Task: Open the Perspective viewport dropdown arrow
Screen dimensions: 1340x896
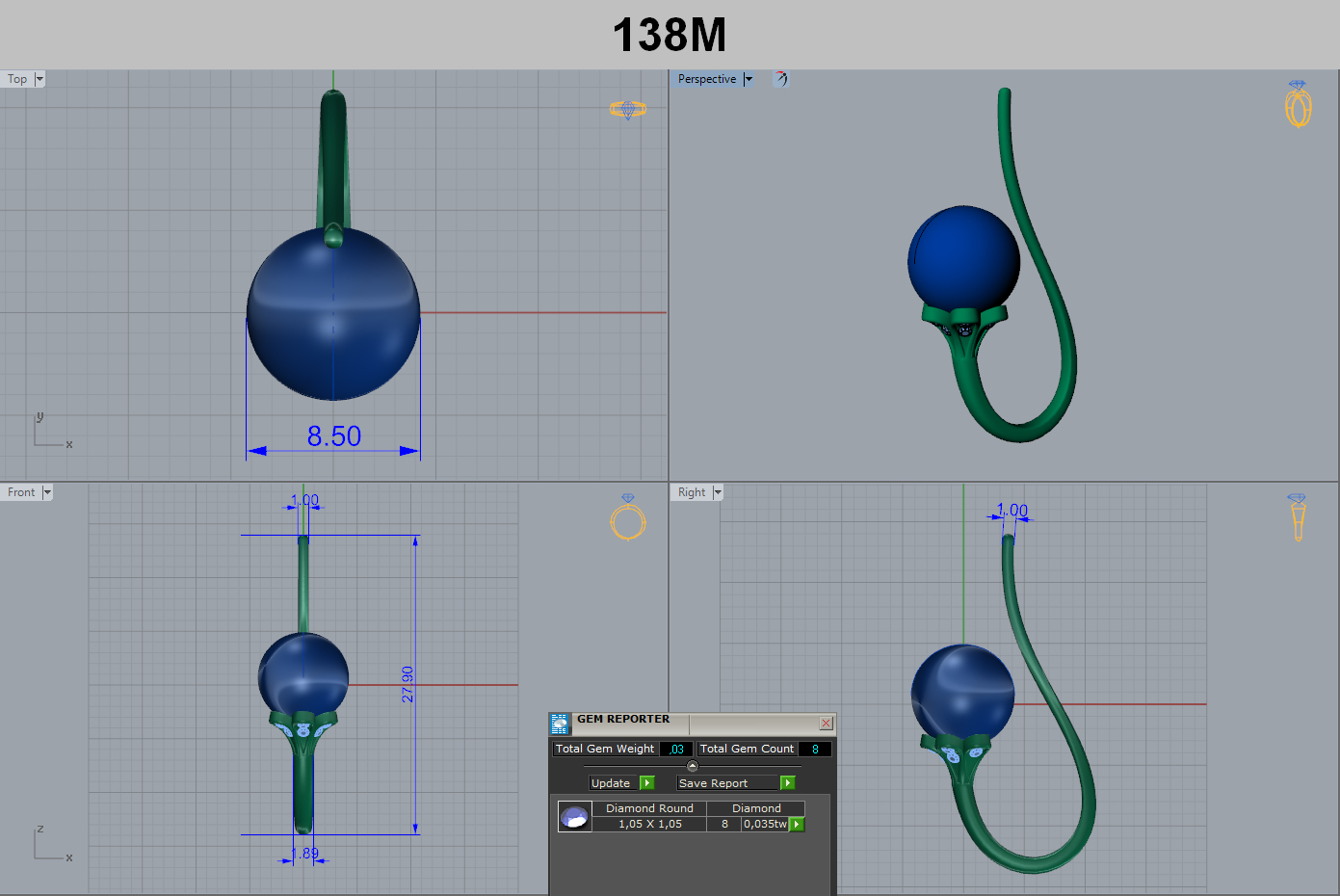Action: point(749,79)
